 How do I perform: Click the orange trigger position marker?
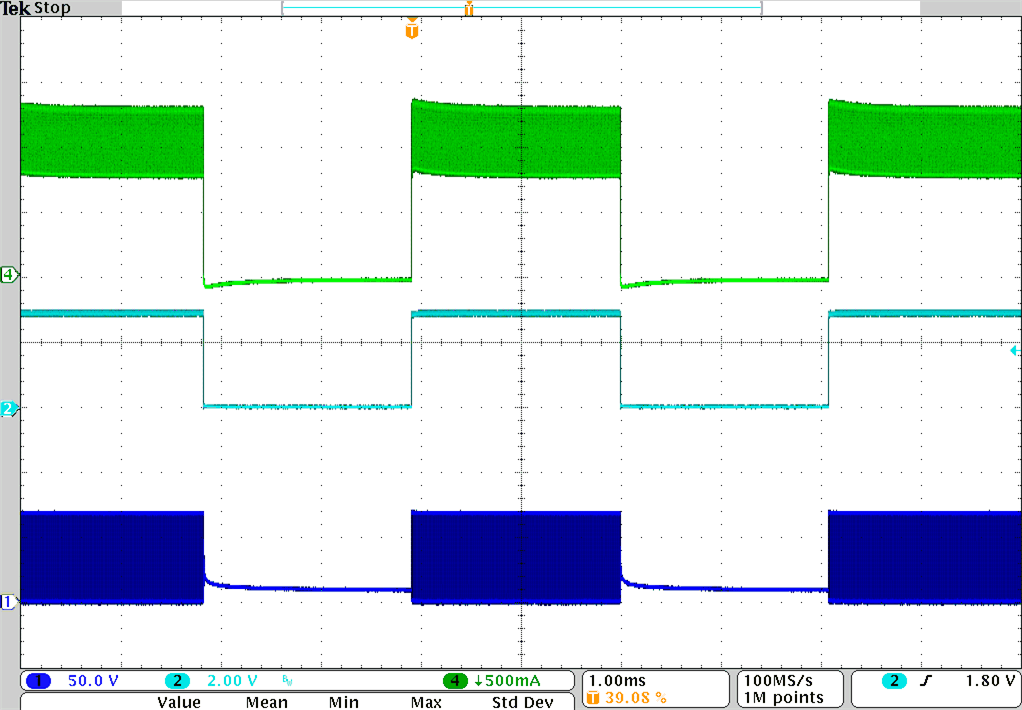coord(412,29)
